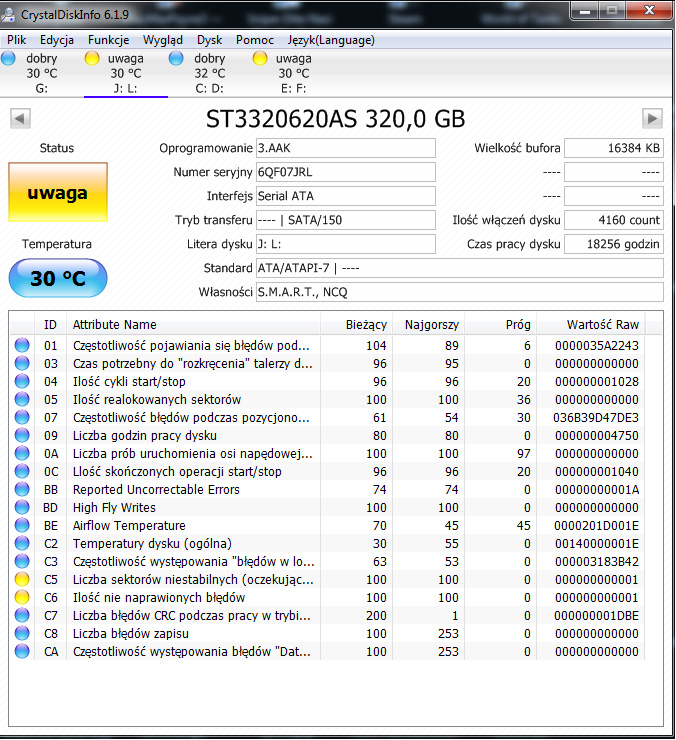This screenshot has height=740, width=676.
Task: Click the Tryb transferu SATA/150 field
Action: point(346,220)
